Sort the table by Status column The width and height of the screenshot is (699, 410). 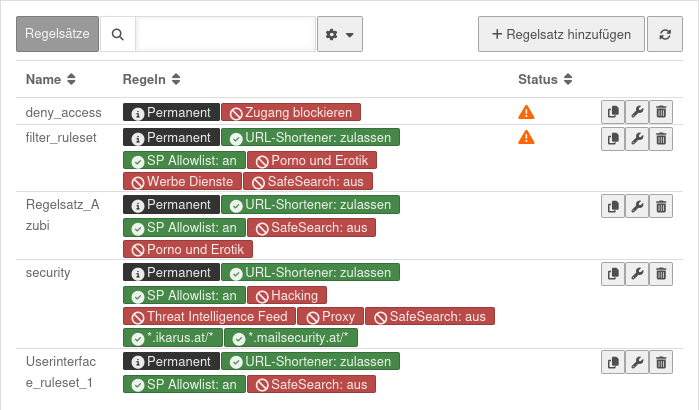(545, 79)
